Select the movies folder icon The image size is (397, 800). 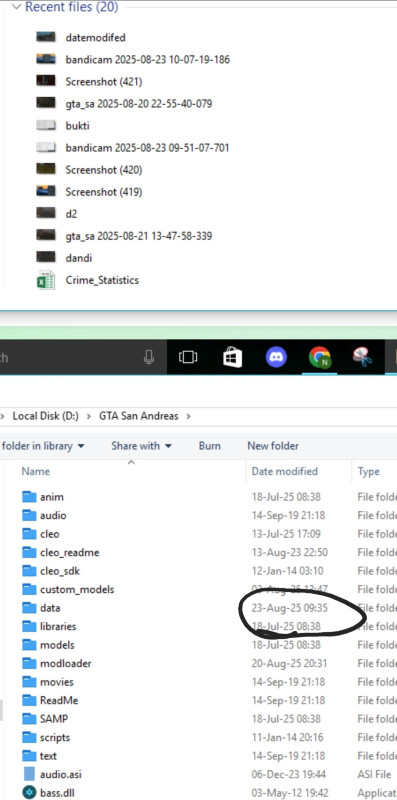(30, 682)
